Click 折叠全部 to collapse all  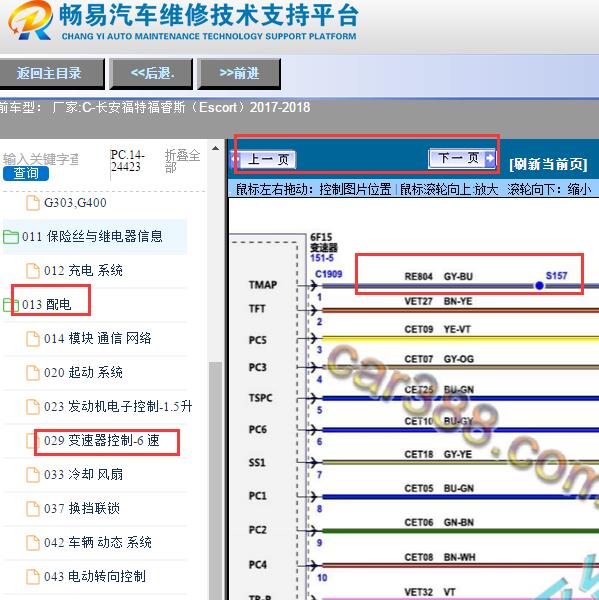[182, 161]
